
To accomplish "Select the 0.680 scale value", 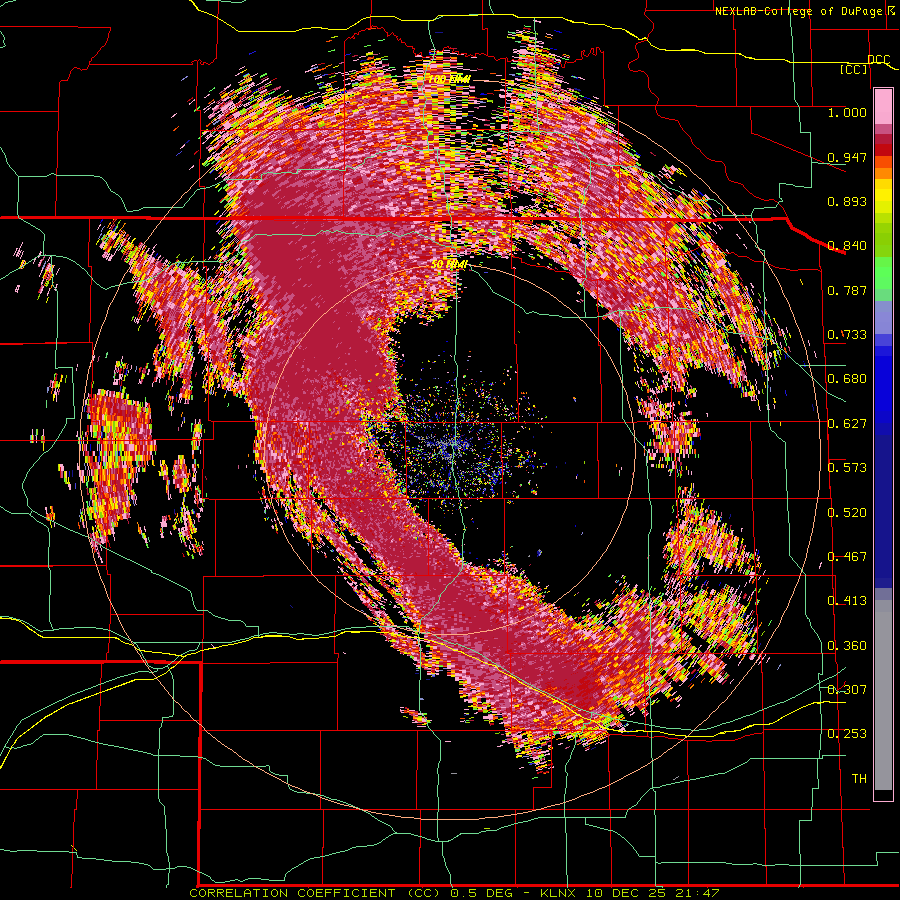I will point(847,379).
